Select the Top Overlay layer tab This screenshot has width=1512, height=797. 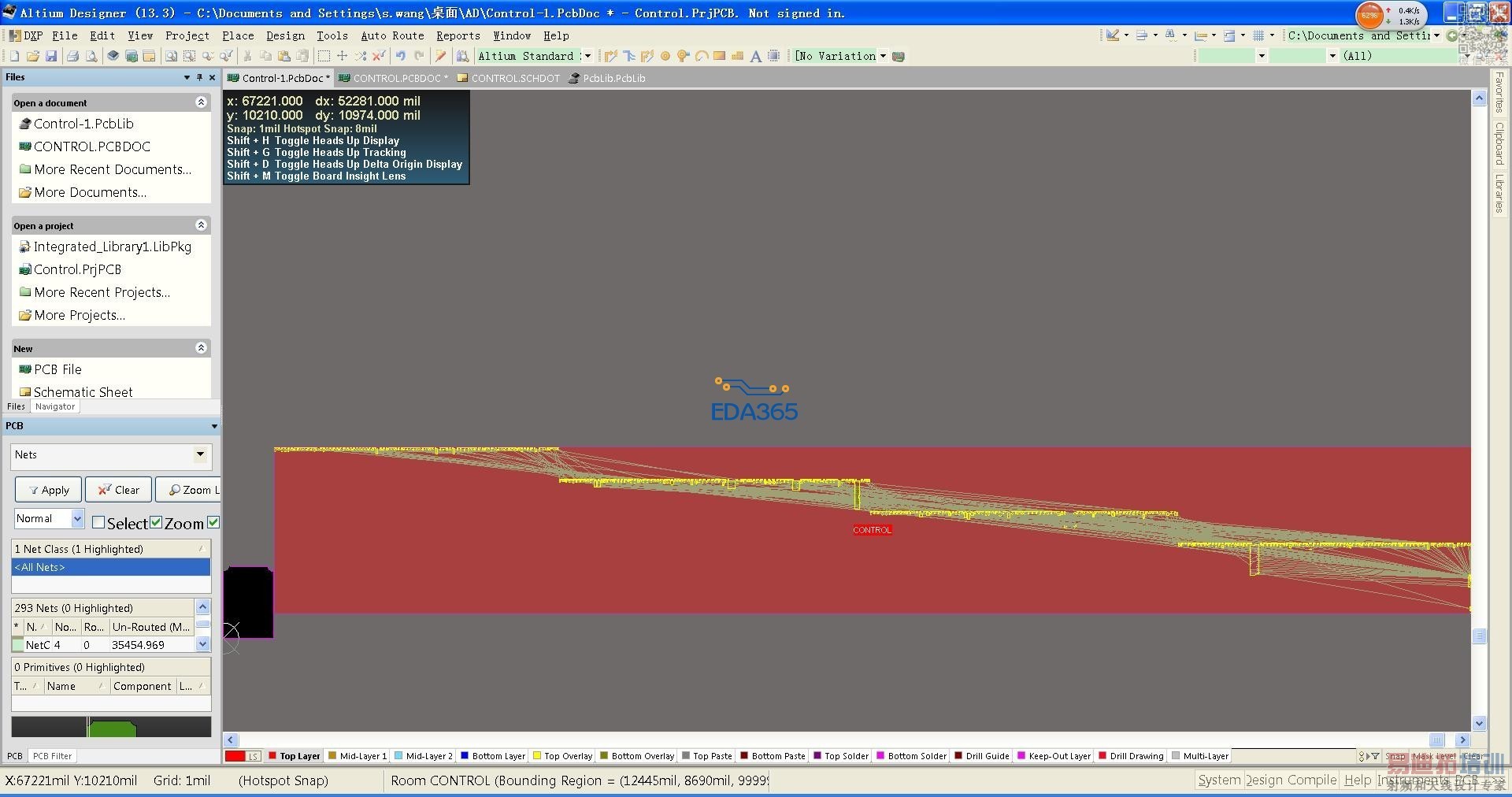point(563,756)
